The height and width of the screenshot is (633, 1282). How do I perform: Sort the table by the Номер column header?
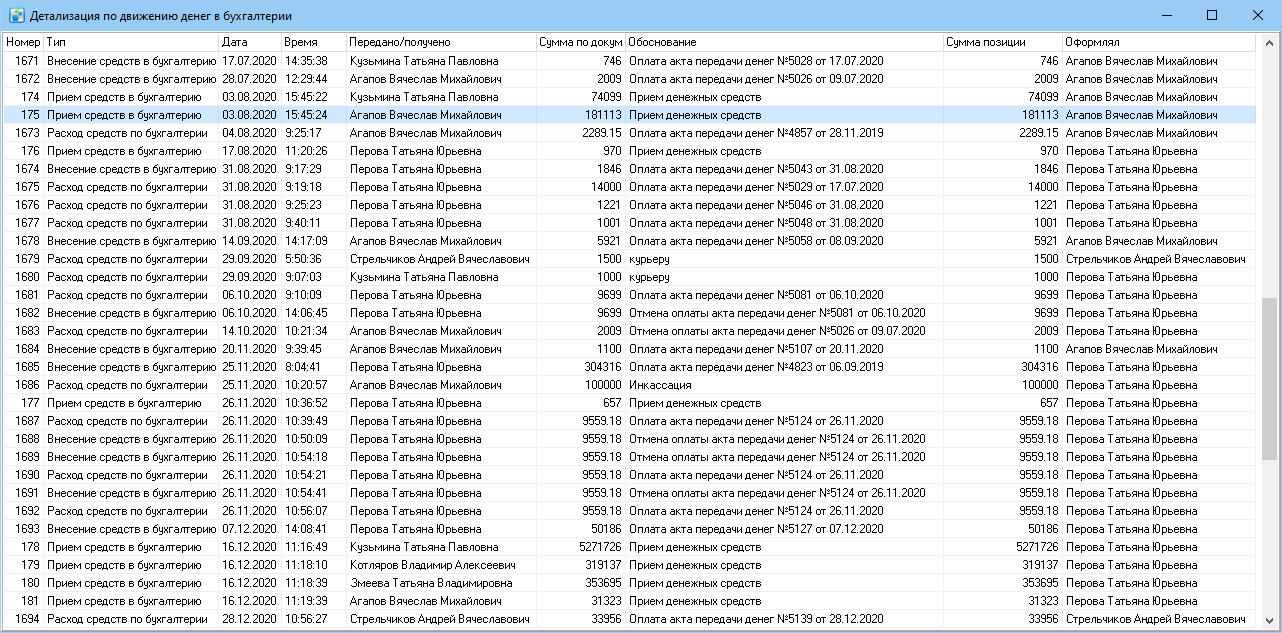tap(23, 42)
